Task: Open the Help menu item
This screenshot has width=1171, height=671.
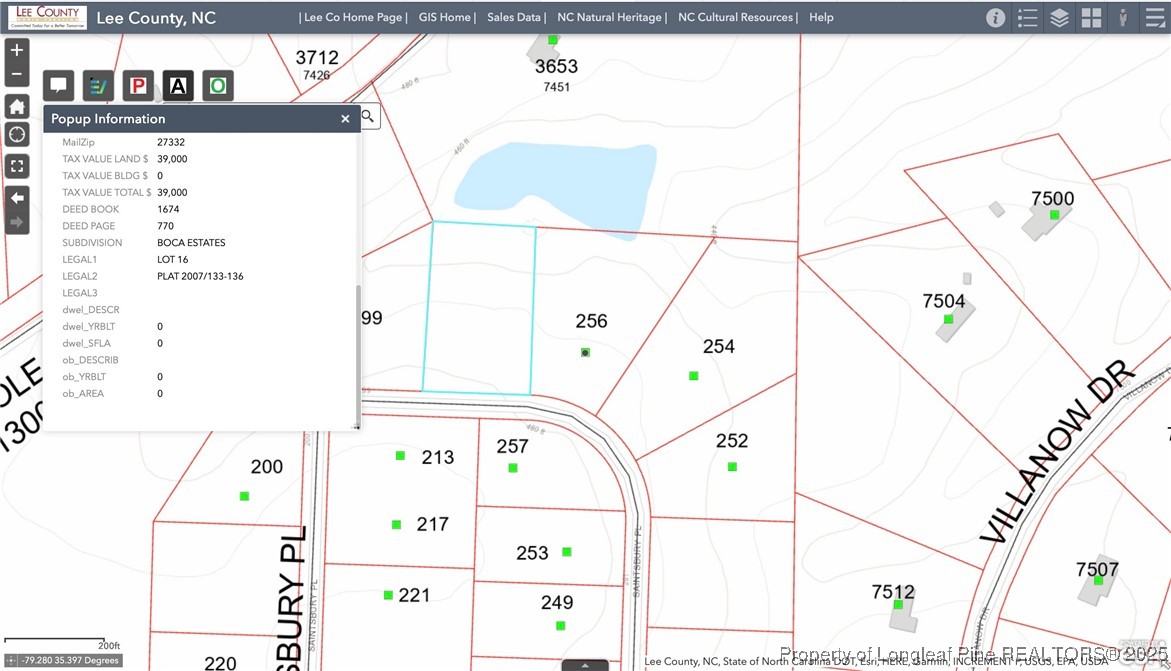Action: coord(821,17)
